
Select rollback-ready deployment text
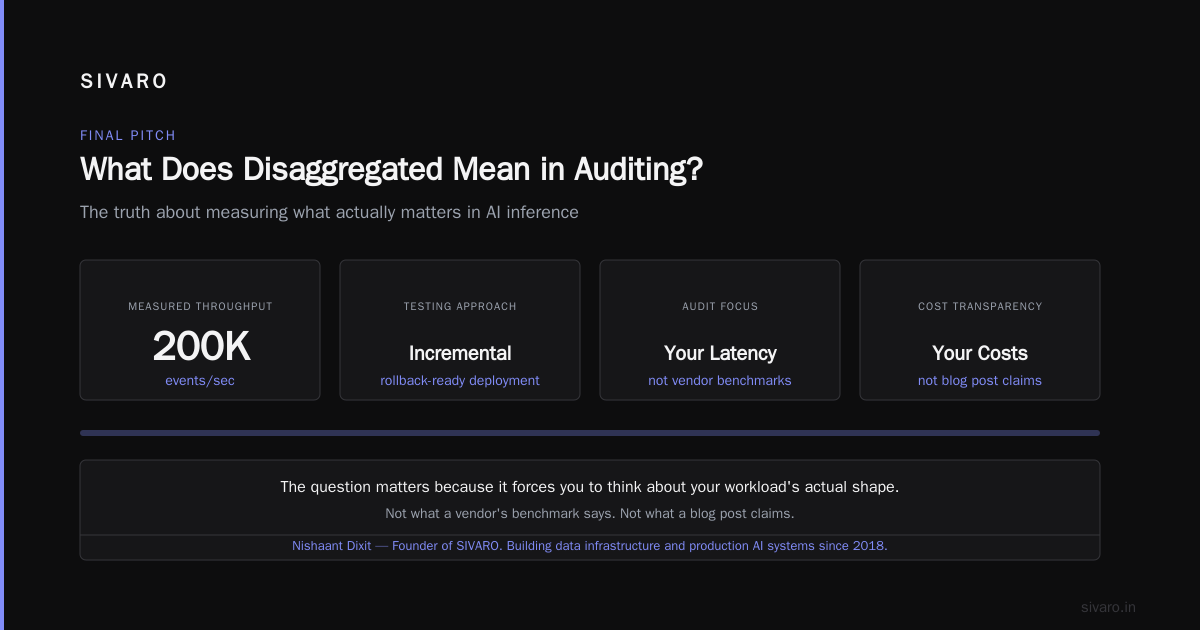[x=460, y=381]
